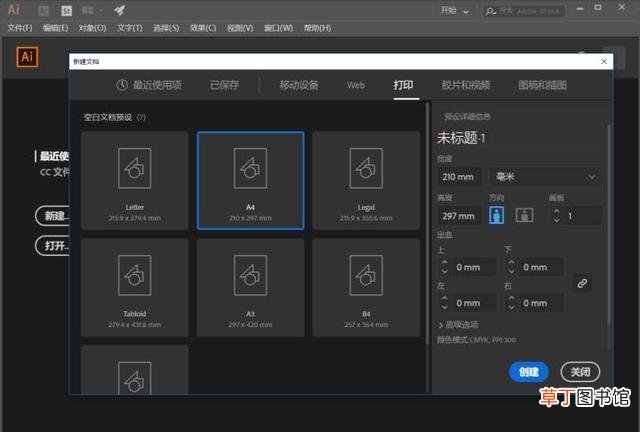Open the arrange documents dropdown in title bar

92,10
